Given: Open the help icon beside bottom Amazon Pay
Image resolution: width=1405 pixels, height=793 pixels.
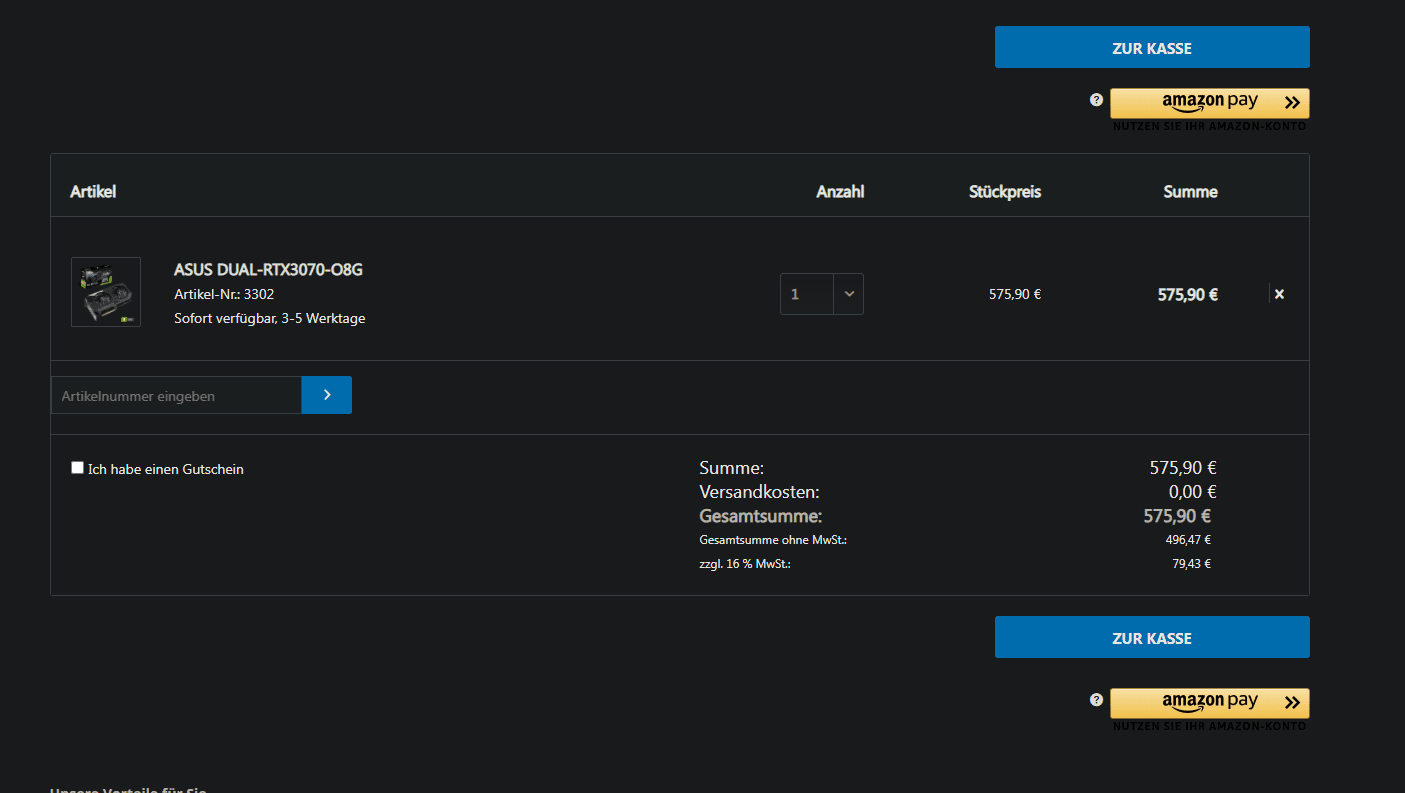Looking at the screenshot, I should pos(1096,700).
